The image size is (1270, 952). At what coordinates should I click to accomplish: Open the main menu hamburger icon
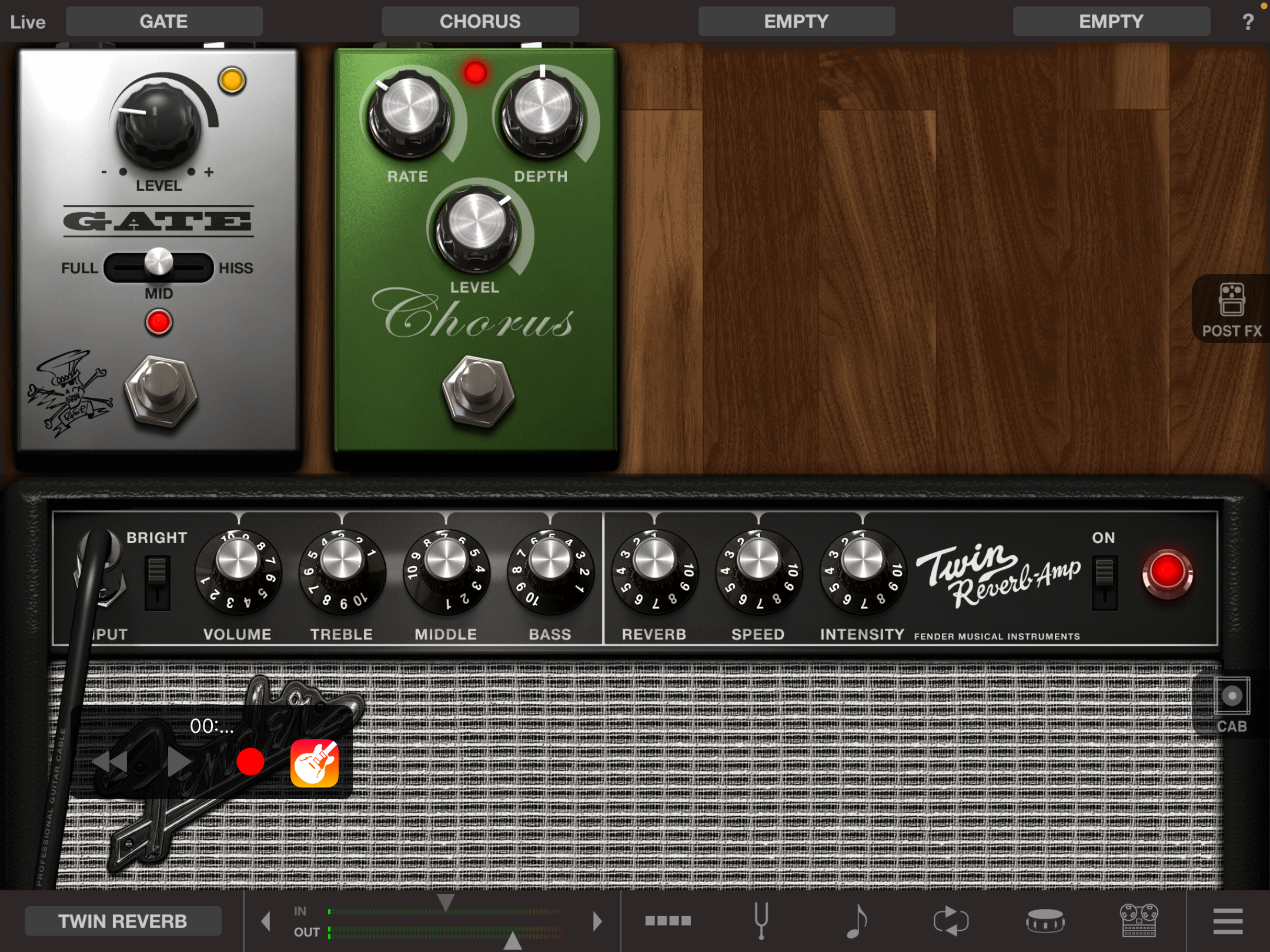pyautogui.click(x=1228, y=921)
